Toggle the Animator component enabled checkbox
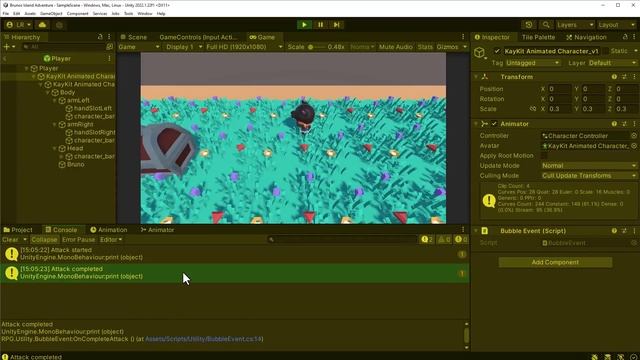640x360 pixels. point(494,124)
